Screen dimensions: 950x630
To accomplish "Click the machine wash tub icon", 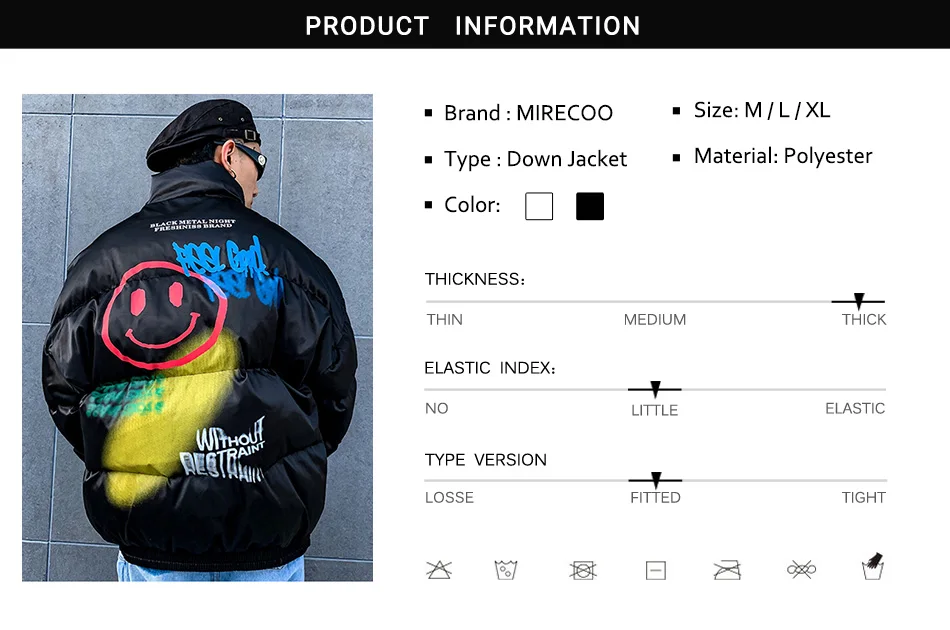I will pos(506,569).
